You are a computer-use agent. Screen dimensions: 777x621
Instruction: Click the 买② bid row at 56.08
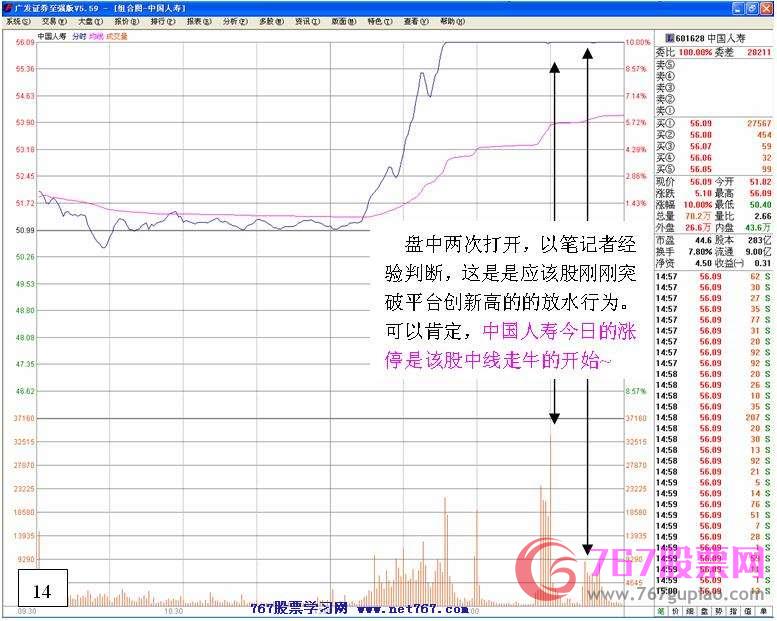(x=714, y=135)
